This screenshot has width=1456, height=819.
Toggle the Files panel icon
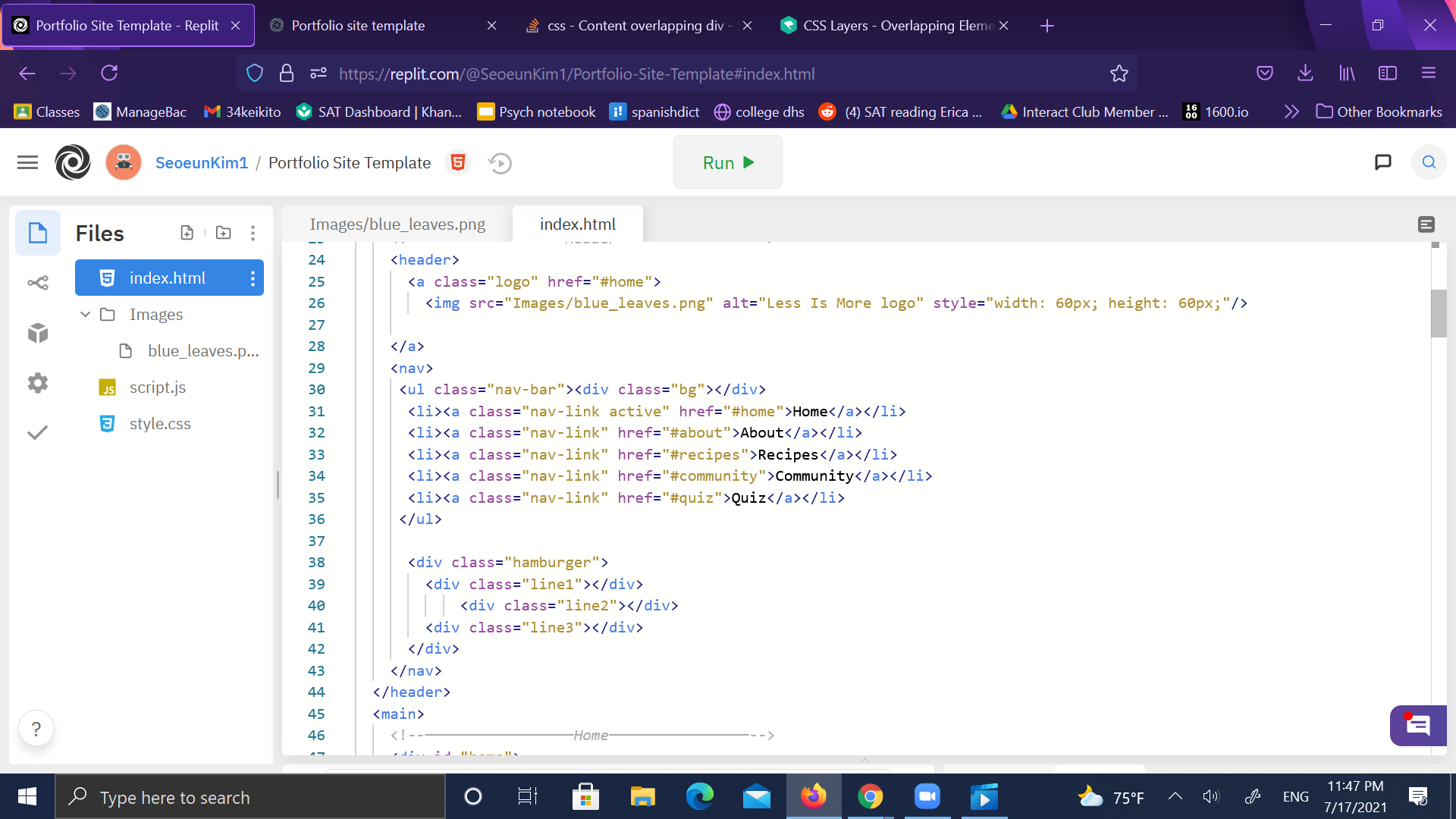(38, 233)
